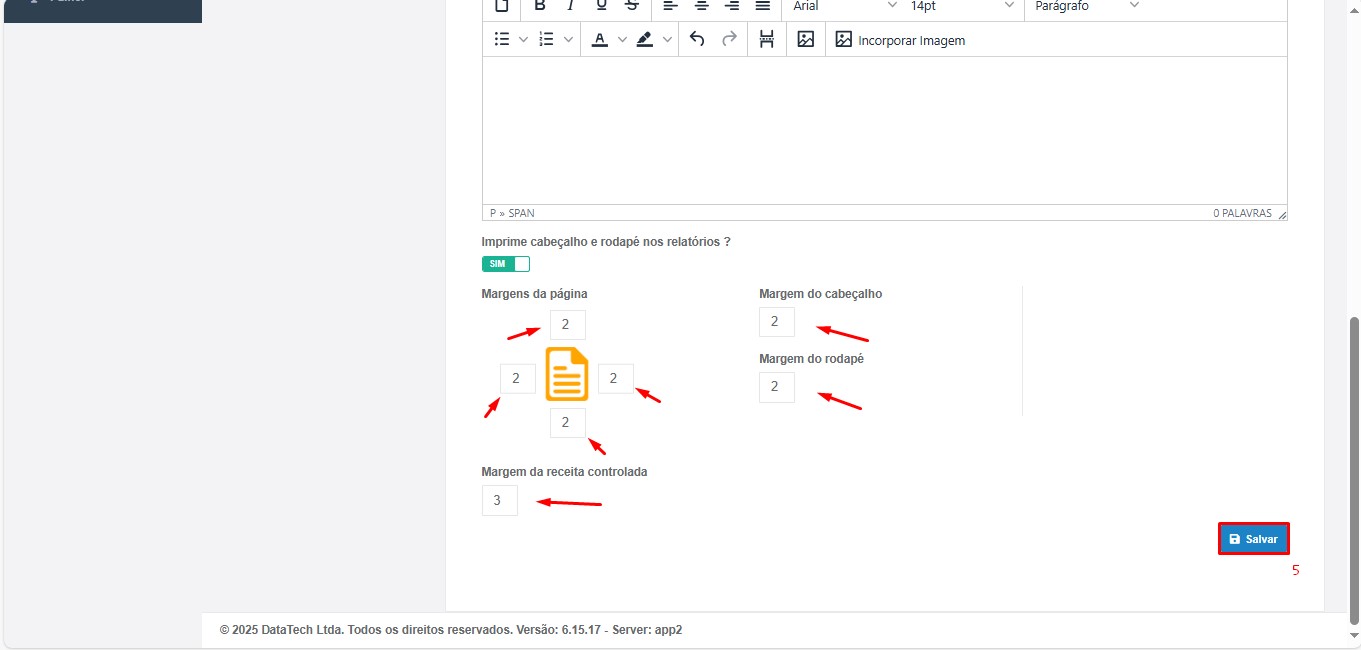Click the redo arrow icon
Image resolution: width=1361 pixels, height=650 pixels.
pos(730,40)
